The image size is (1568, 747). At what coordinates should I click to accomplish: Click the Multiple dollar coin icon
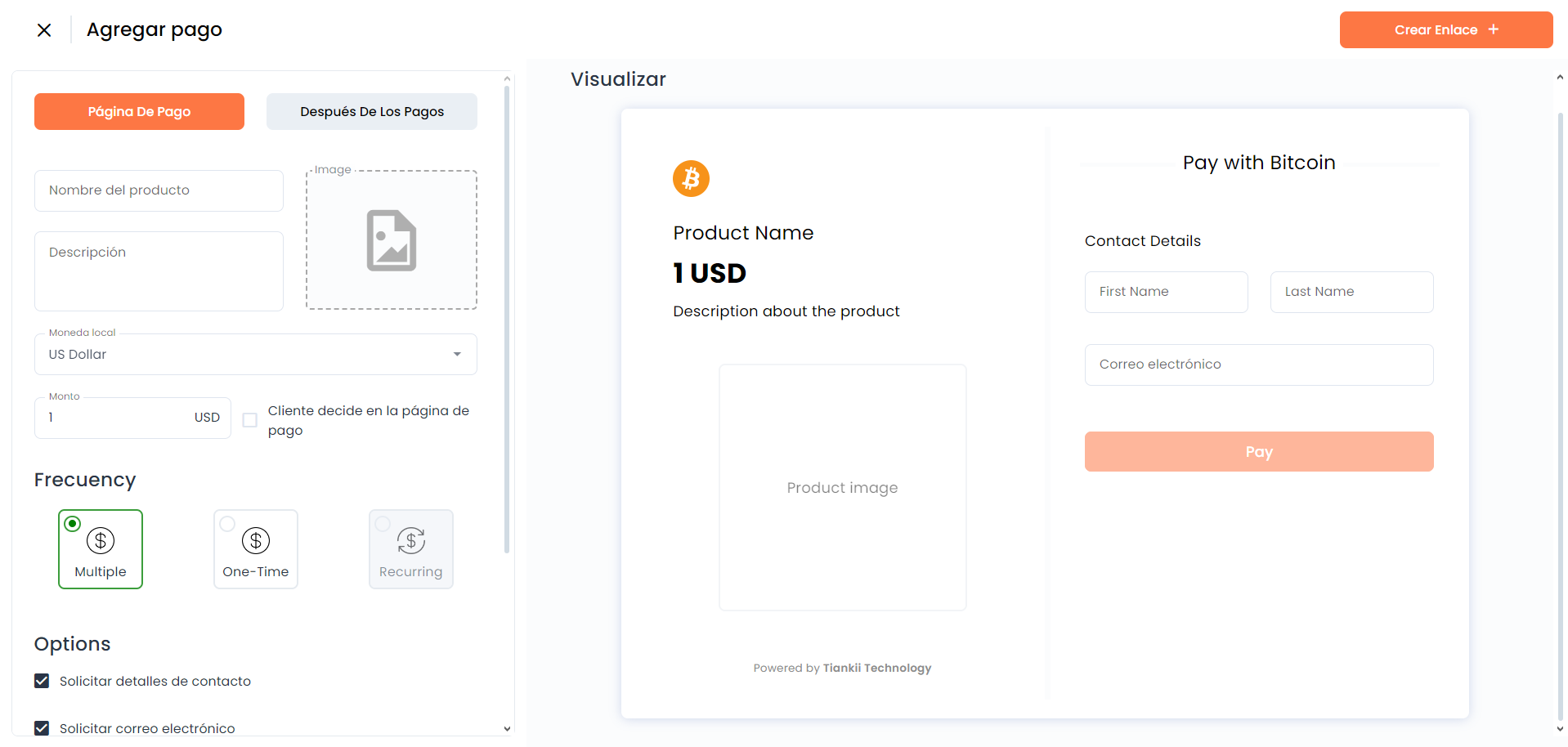click(101, 540)
